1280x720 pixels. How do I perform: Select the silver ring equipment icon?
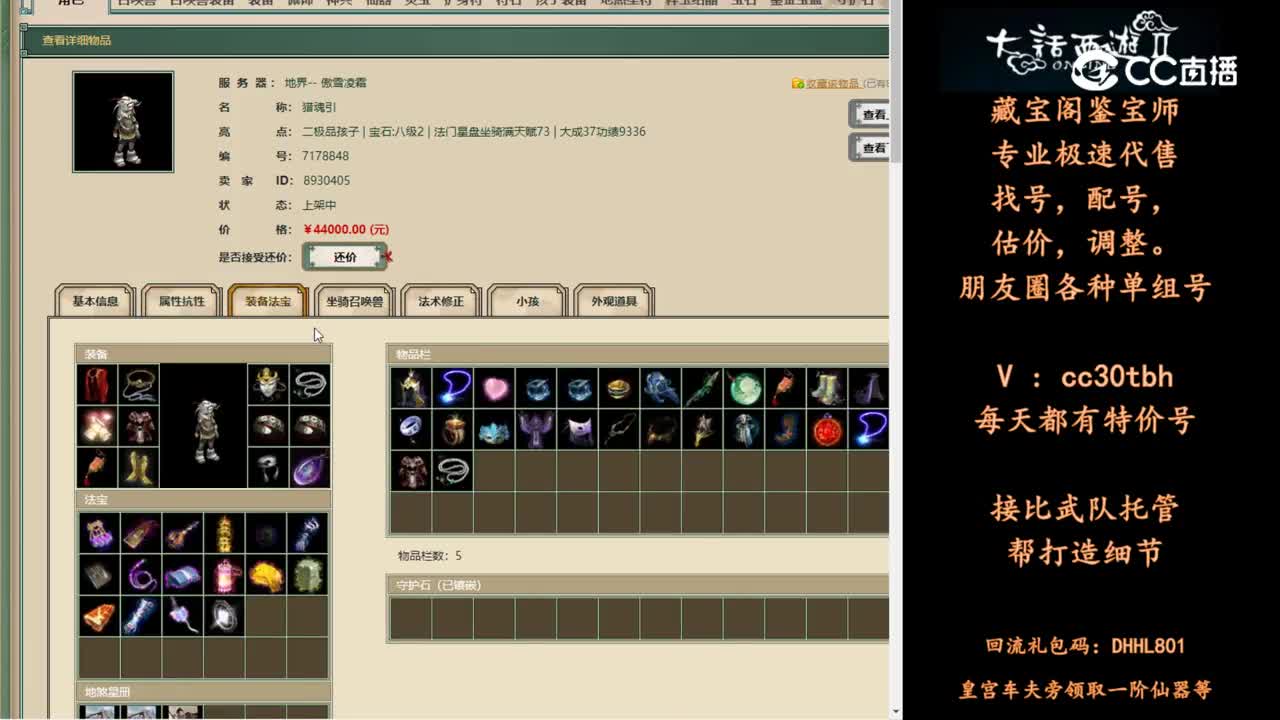click(x=268, y=467)
